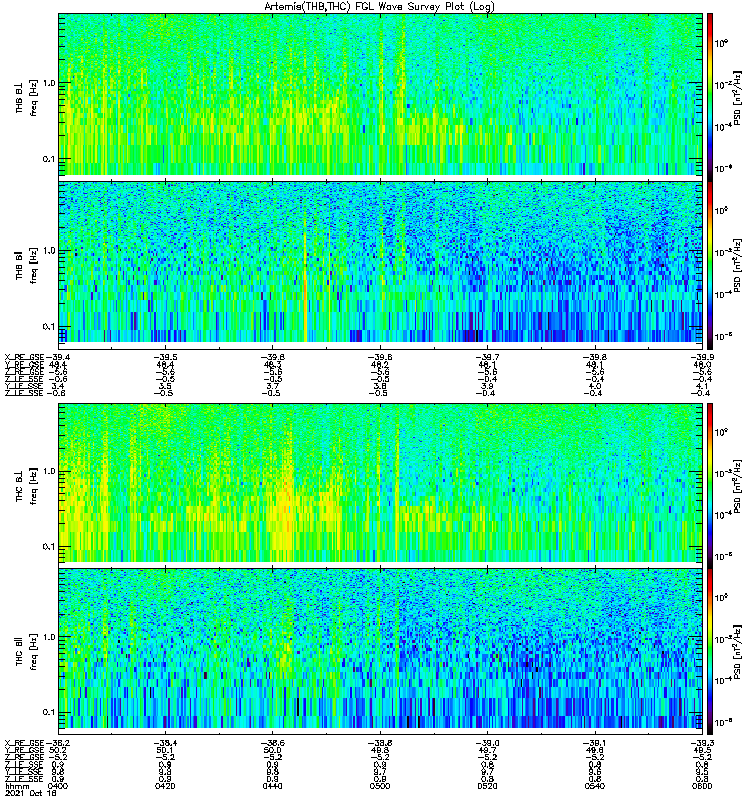This screenshot has height=800, width=750.
Task: Click the 'PSD [nT²/Hz]' label of the top color bar
Action: pyautogui.click(x=738, y=98)
